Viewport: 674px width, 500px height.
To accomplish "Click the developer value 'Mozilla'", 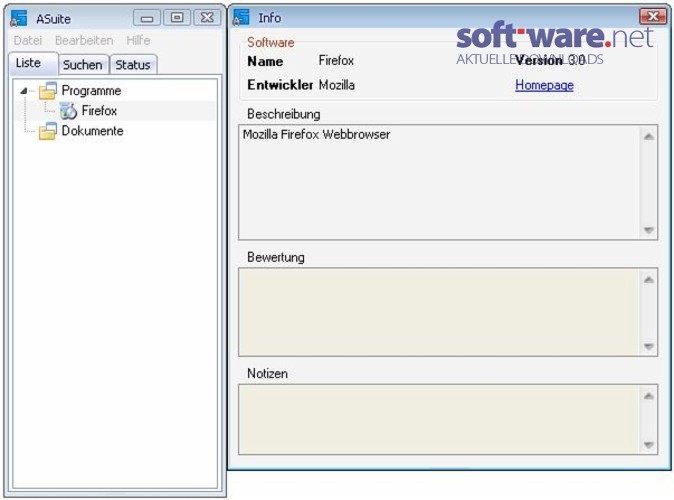I will point(337,85).
